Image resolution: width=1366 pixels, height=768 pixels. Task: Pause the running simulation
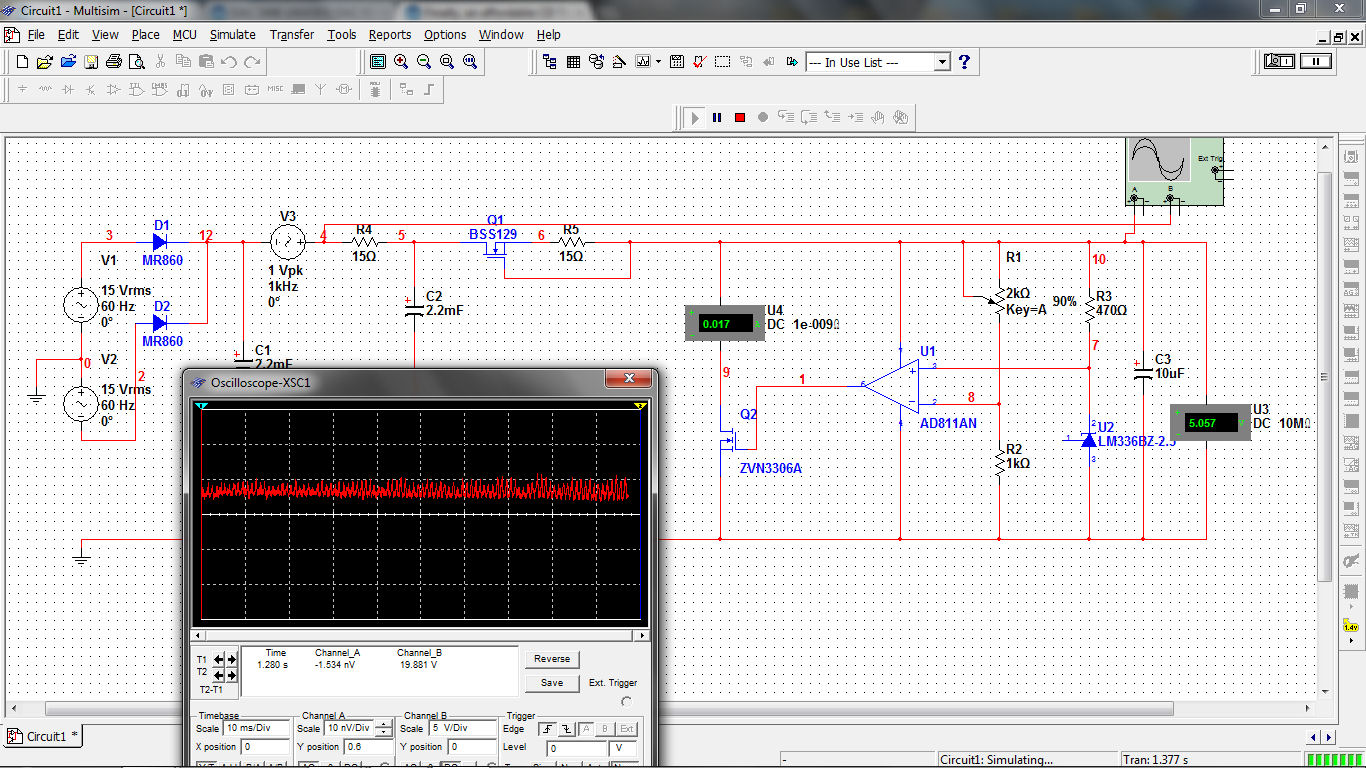pos(717,117)
